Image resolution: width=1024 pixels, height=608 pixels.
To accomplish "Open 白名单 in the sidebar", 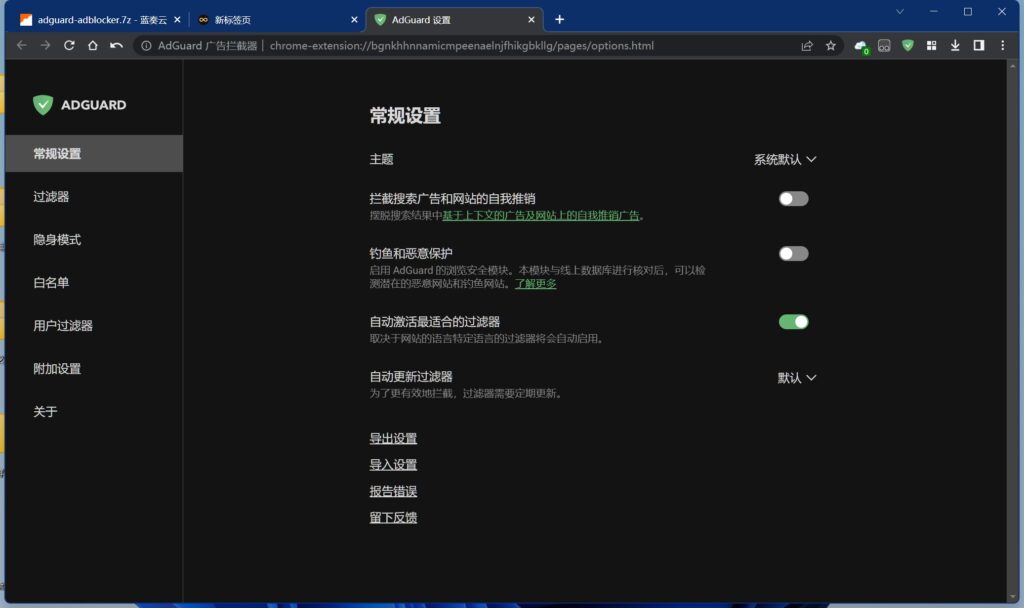I will (x=94, y=283).
